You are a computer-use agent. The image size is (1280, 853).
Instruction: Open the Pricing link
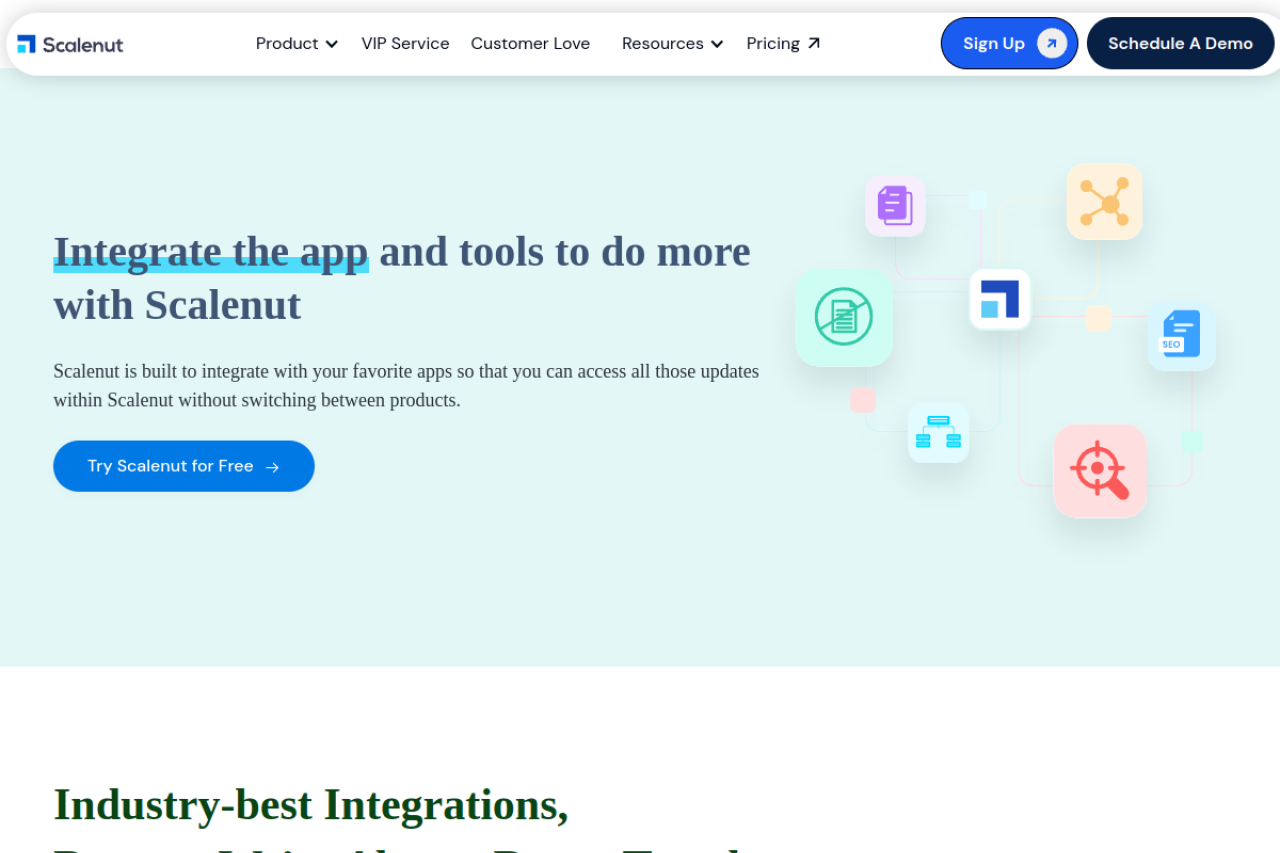pos(783,44)
